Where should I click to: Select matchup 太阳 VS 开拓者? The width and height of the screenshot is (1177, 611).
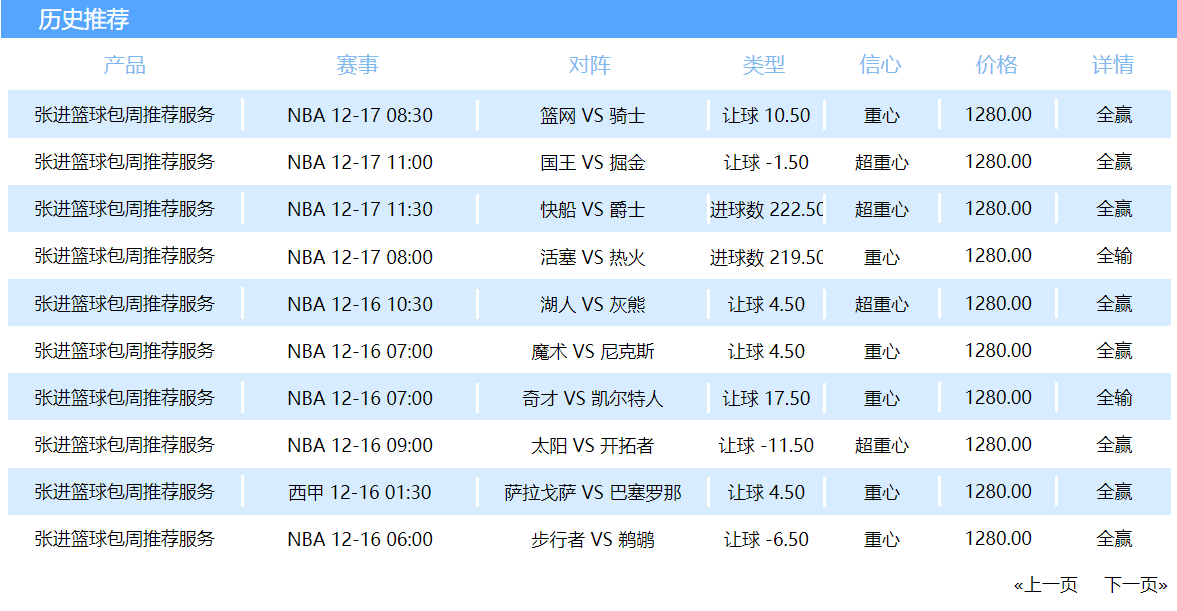coord(593,446)
